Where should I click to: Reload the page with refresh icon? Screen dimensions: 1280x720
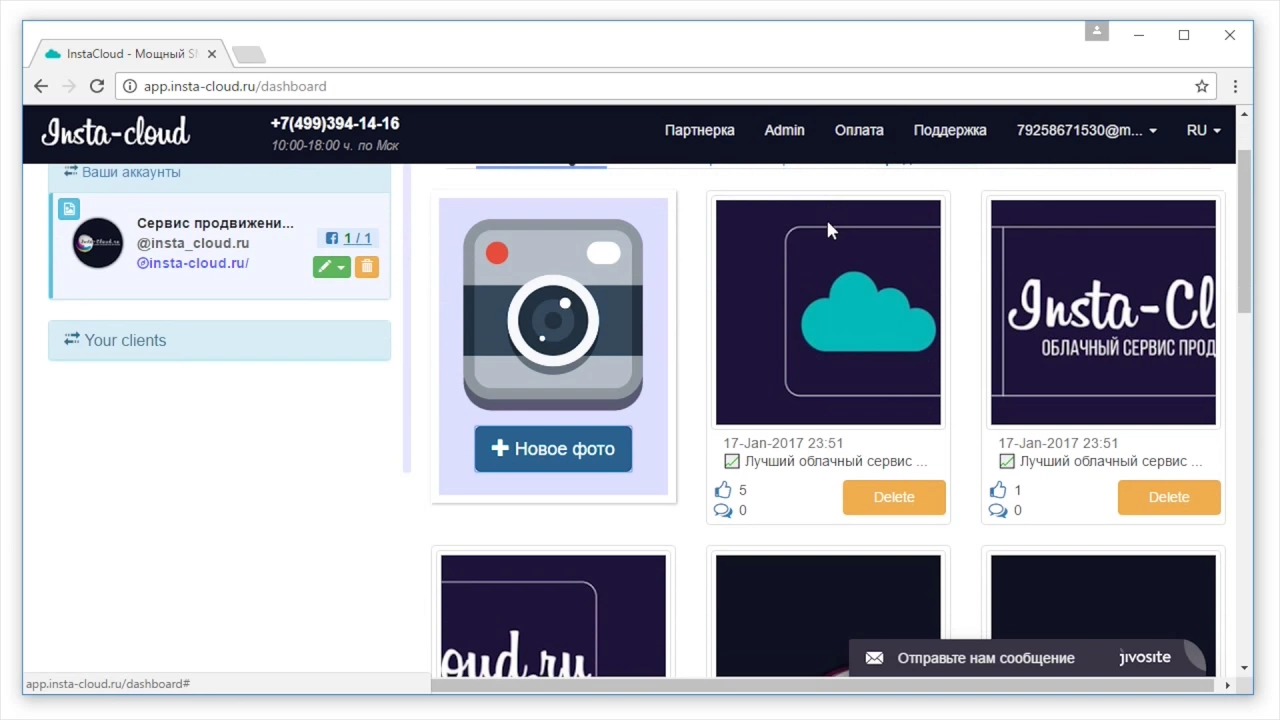(97, 86)
